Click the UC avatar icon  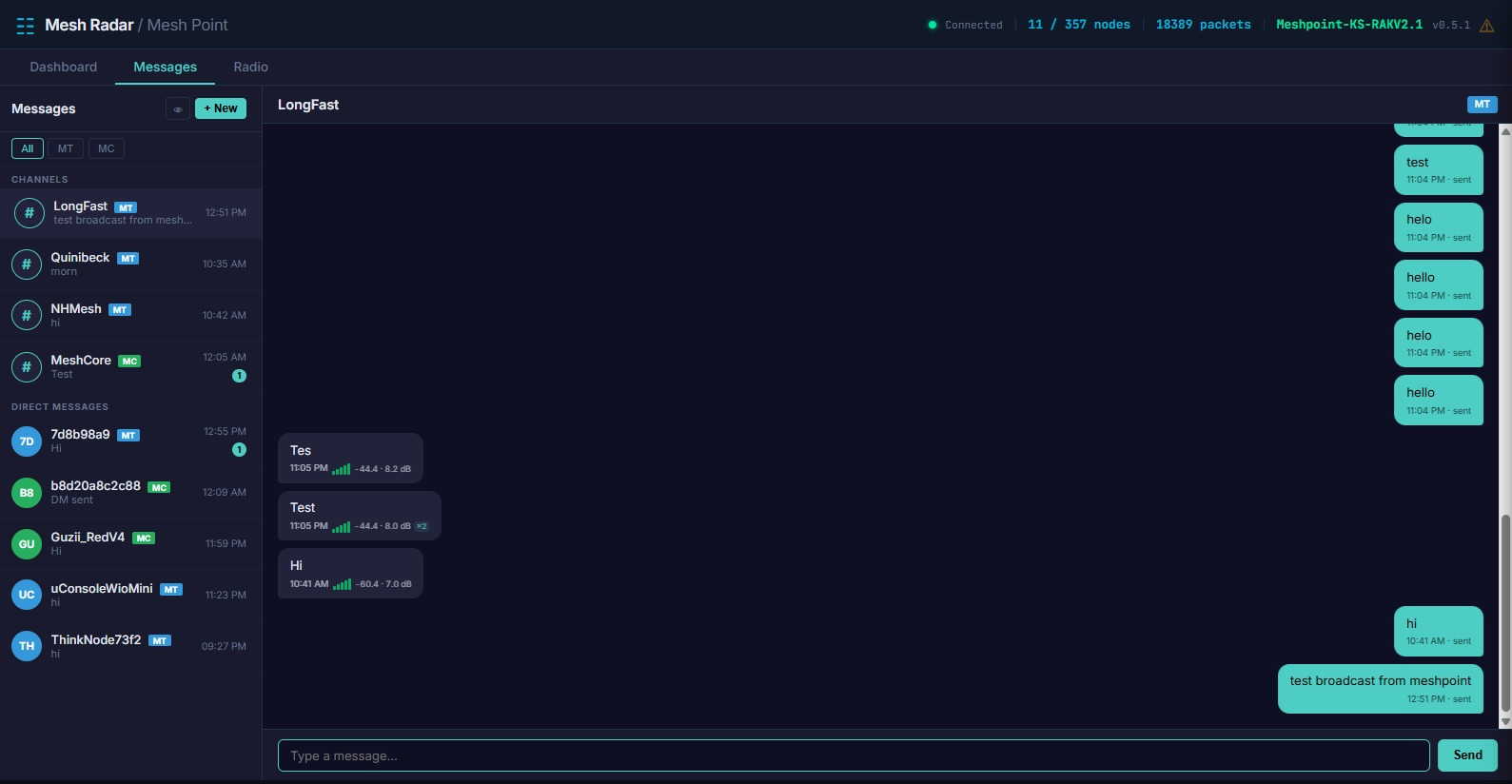pyautogui.click(x=27, y=595)
